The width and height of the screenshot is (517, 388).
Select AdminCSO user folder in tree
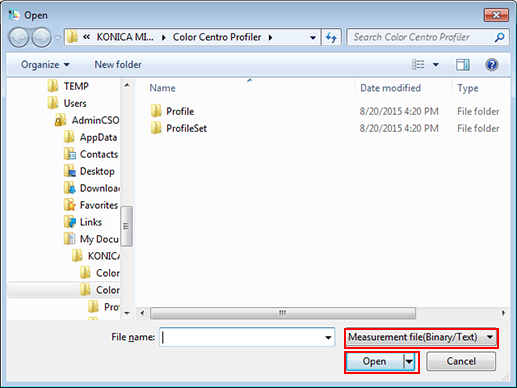coord(87,120)
